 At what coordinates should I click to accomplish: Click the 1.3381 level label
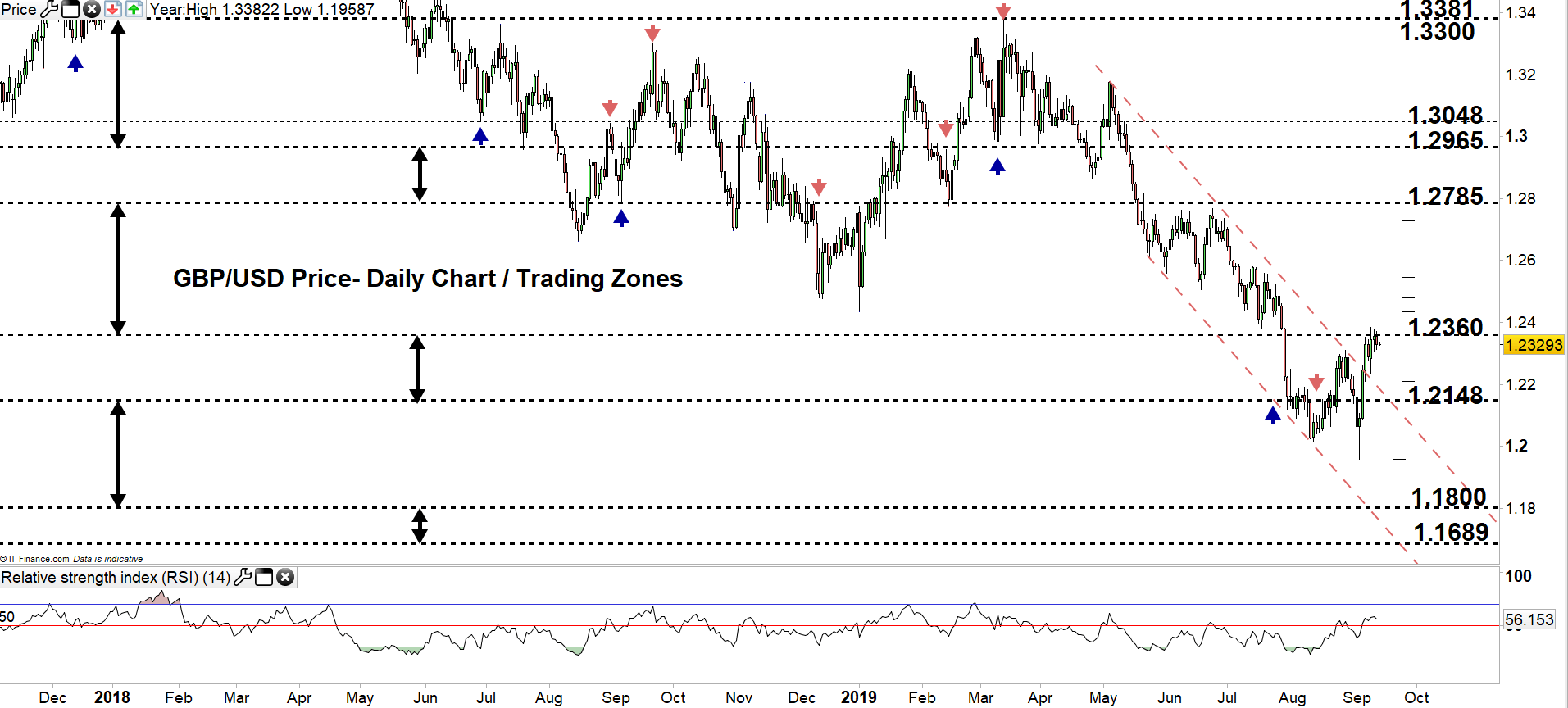(x=1437, y=10)
